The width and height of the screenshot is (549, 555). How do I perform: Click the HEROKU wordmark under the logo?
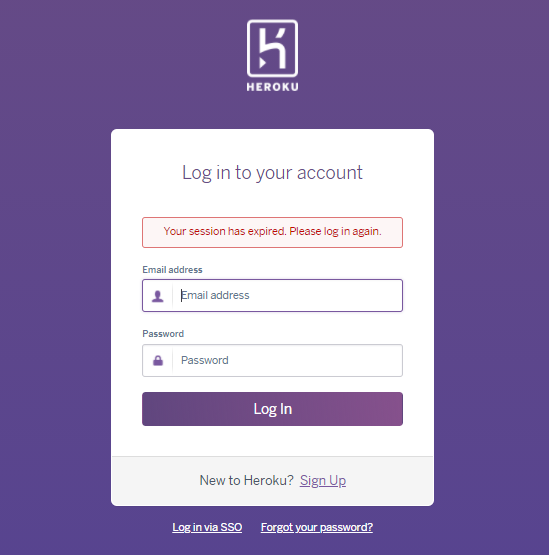272,87
